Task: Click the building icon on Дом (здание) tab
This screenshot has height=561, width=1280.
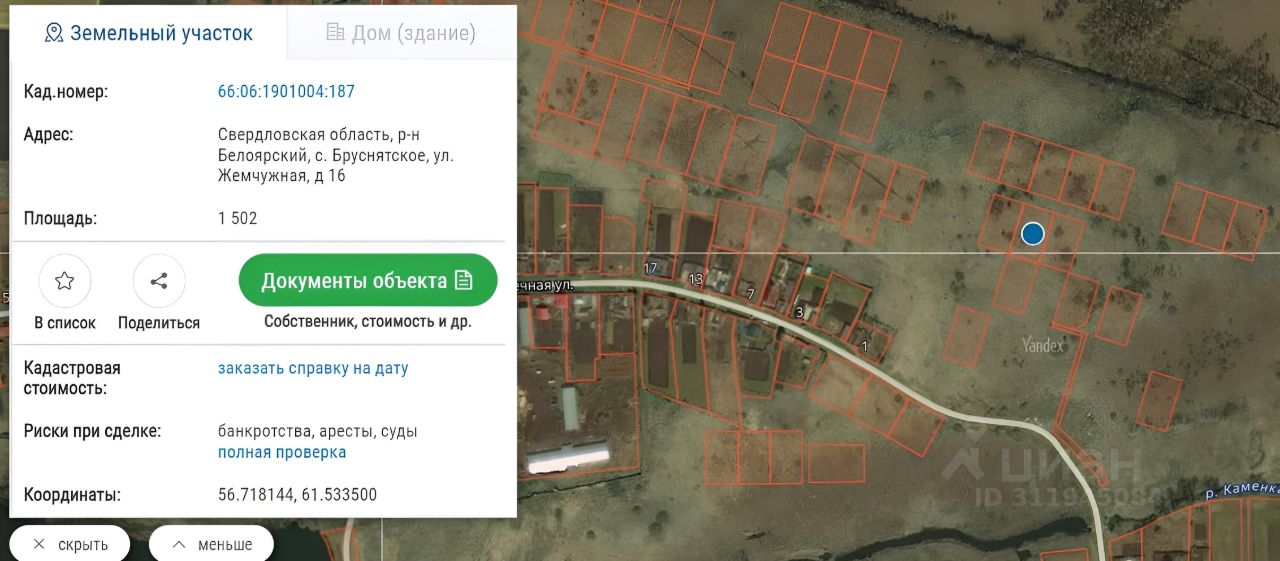Action: pos(335,33)
